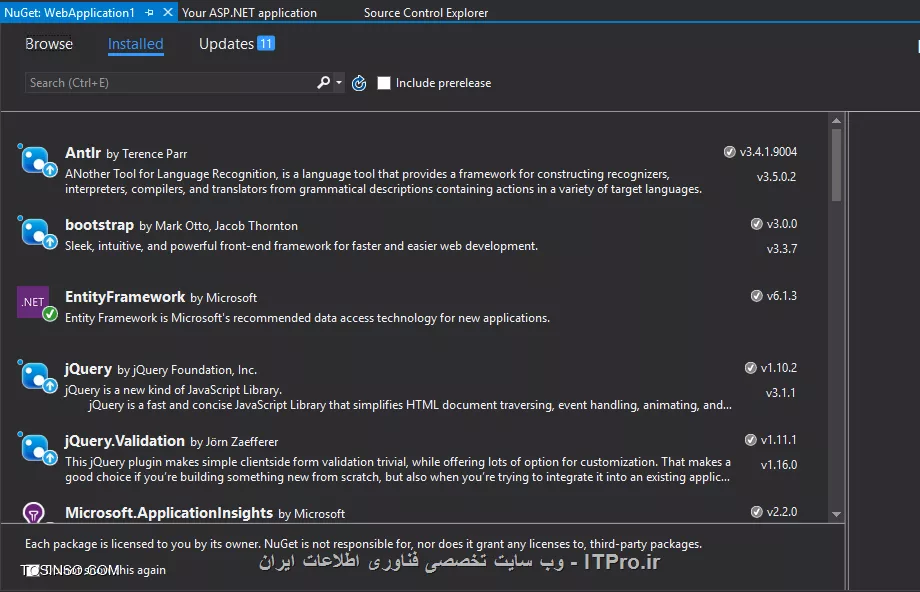Close the NuGet: WebApplication1 tab
The image size is (920, 592).
168,12
